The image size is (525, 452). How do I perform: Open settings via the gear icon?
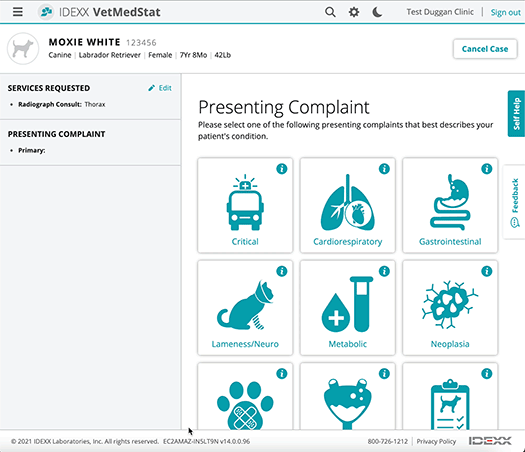point(354,12)
